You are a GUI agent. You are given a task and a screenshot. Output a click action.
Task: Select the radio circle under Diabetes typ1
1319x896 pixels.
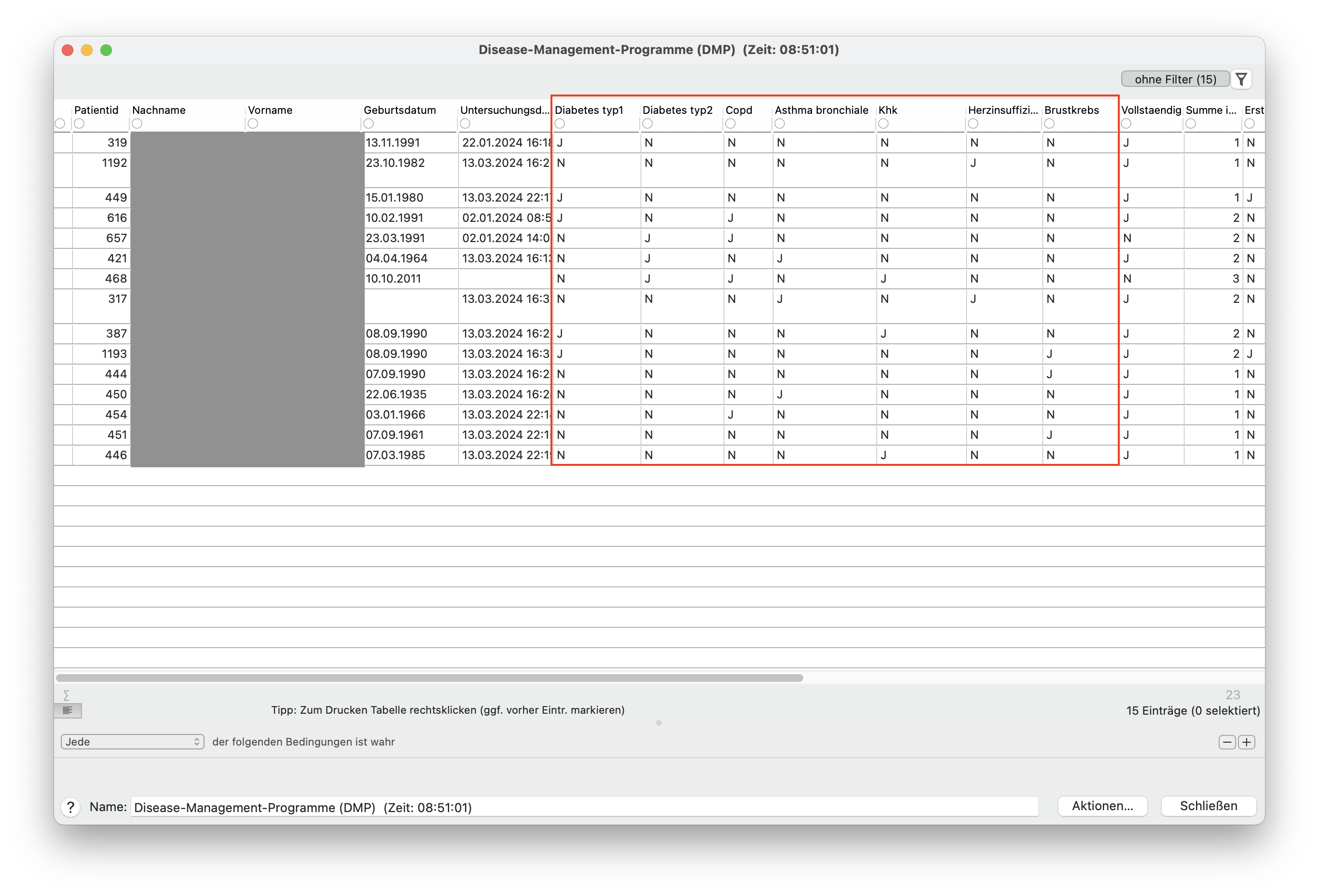[x=560, y=124]
